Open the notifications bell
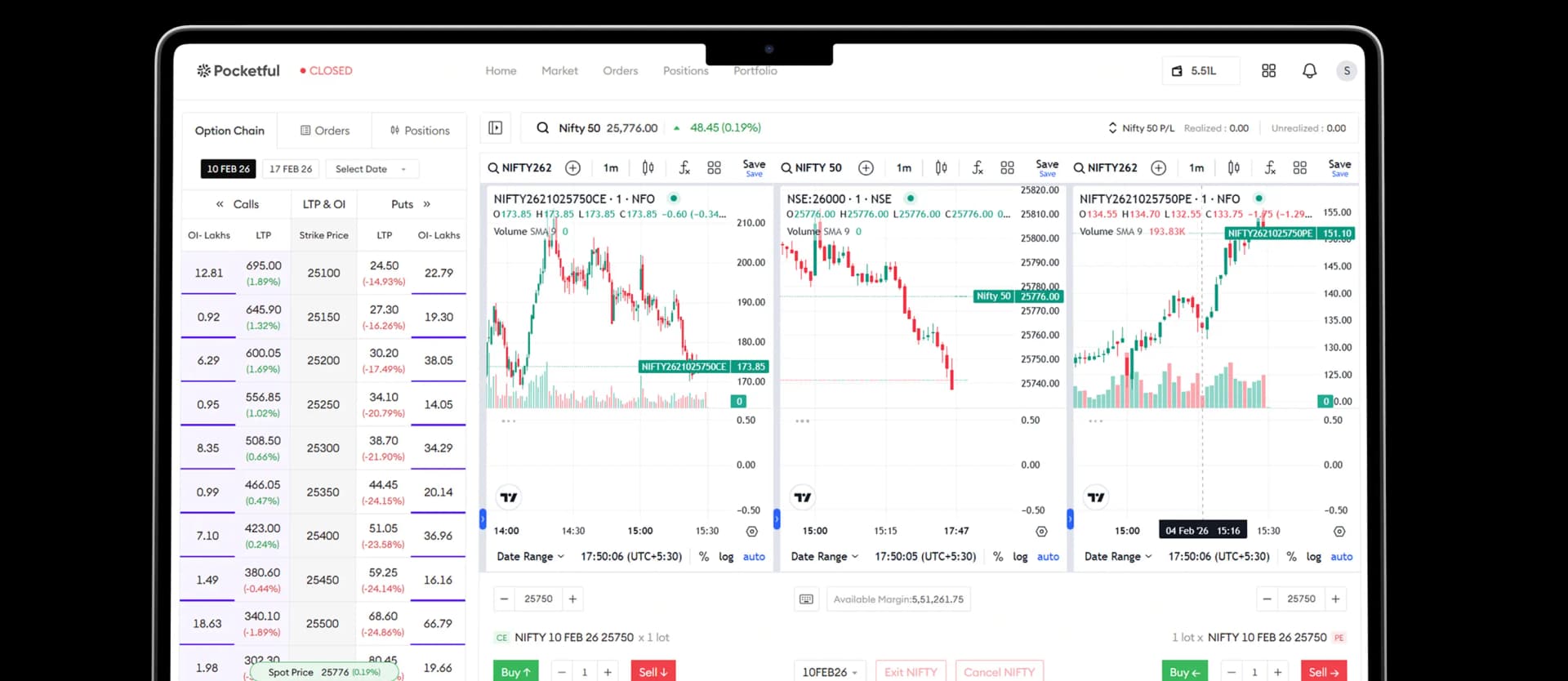1568x681 pixels. coord(1309,71)
